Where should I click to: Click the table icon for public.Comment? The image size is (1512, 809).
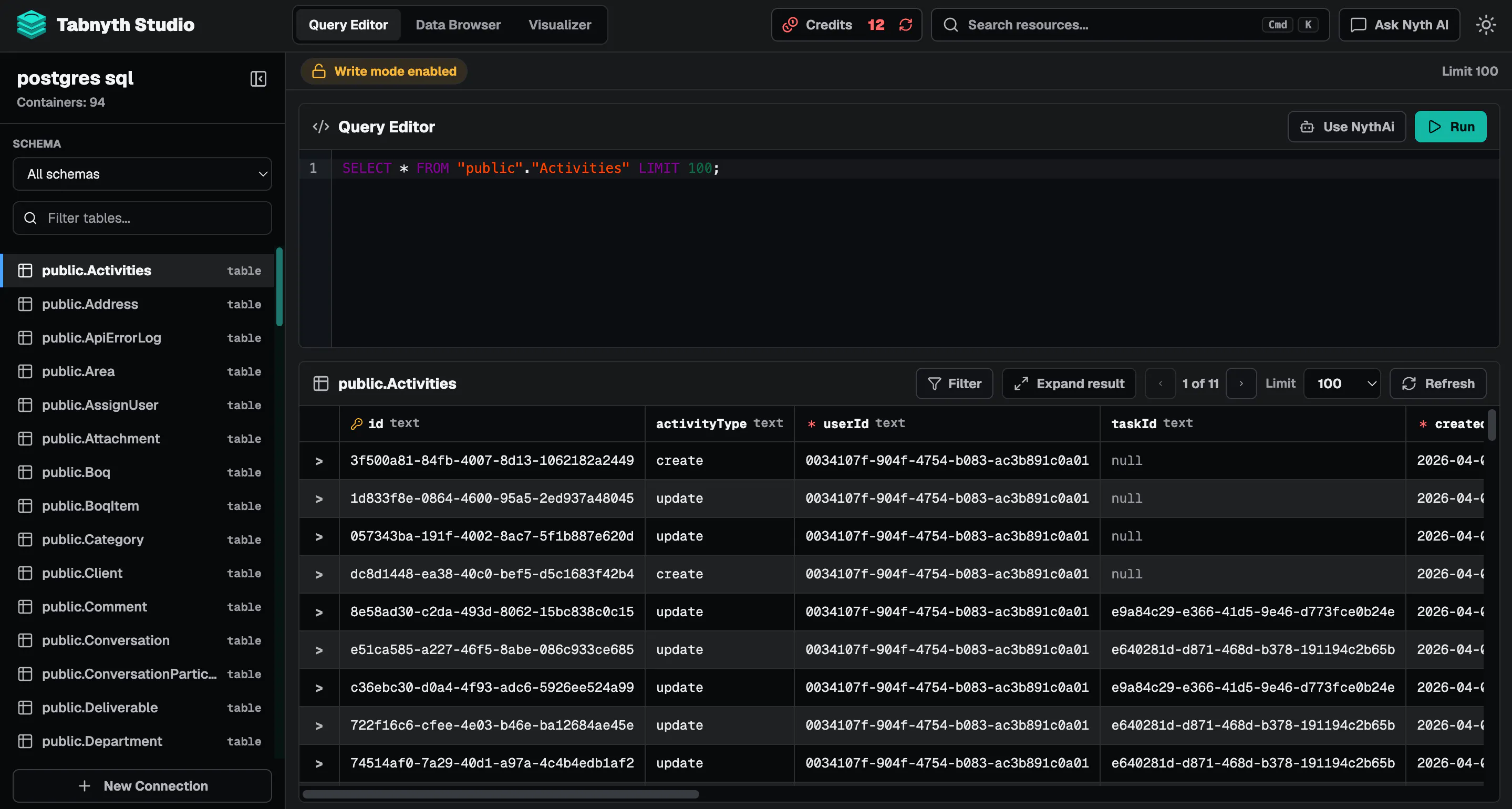tap(25, 606)
